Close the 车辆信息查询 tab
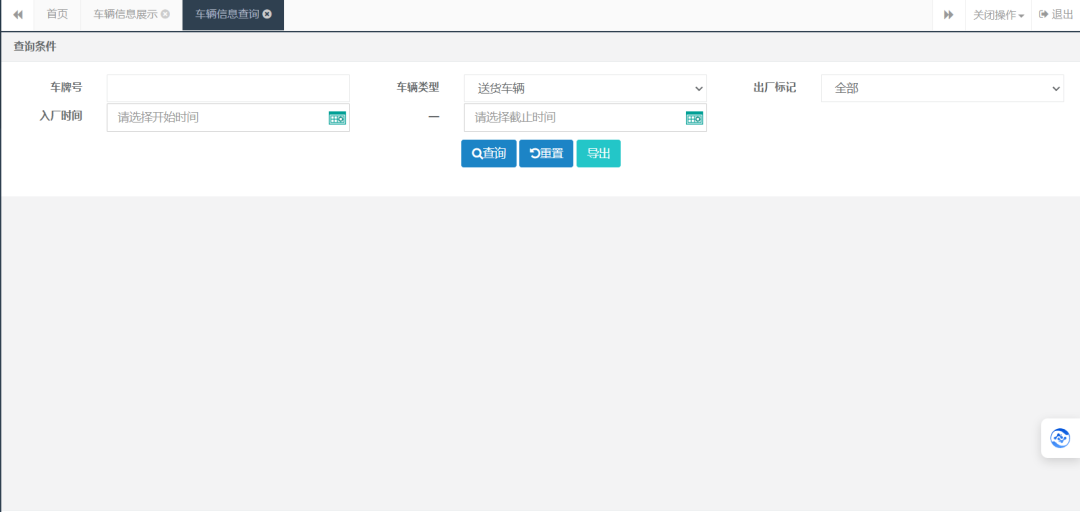Image resolution: width=1080 pixels, height=512 pixels. point(267,14)
